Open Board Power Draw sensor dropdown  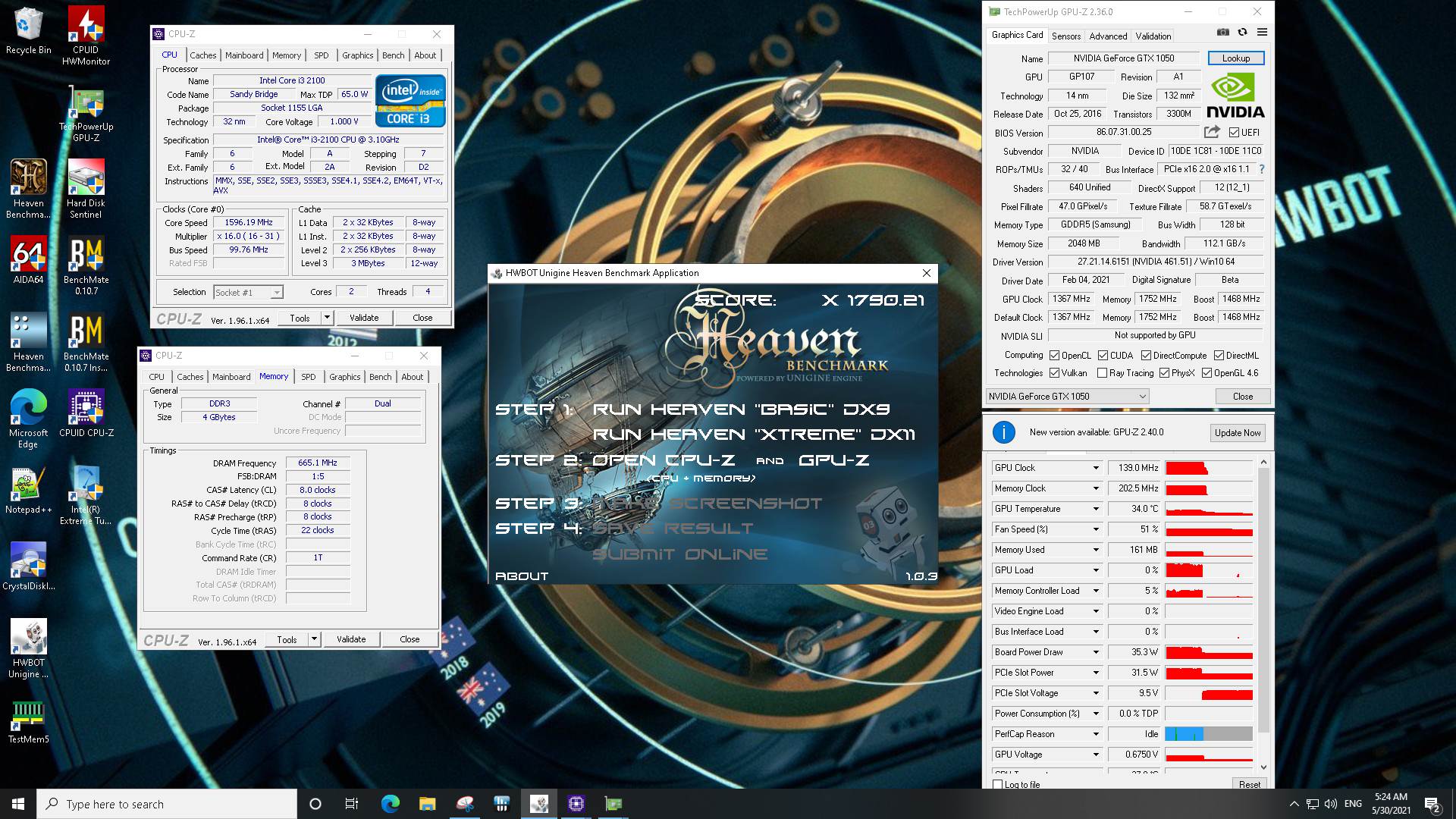click(x=1096, y=652)
